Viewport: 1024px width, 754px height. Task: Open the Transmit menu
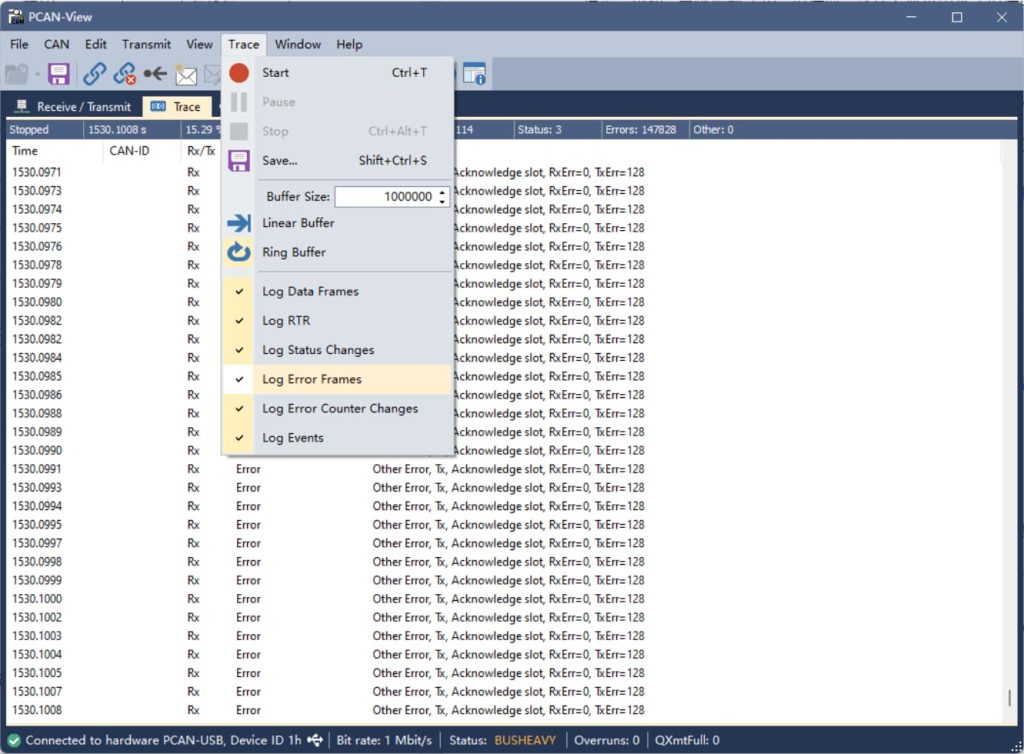(x=146, y=44)
